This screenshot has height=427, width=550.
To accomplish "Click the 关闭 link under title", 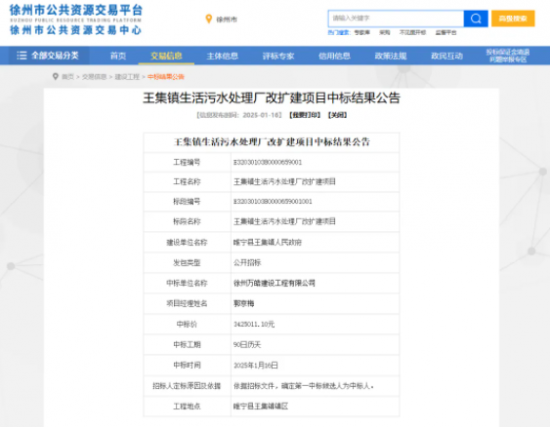I will point(337,115).
